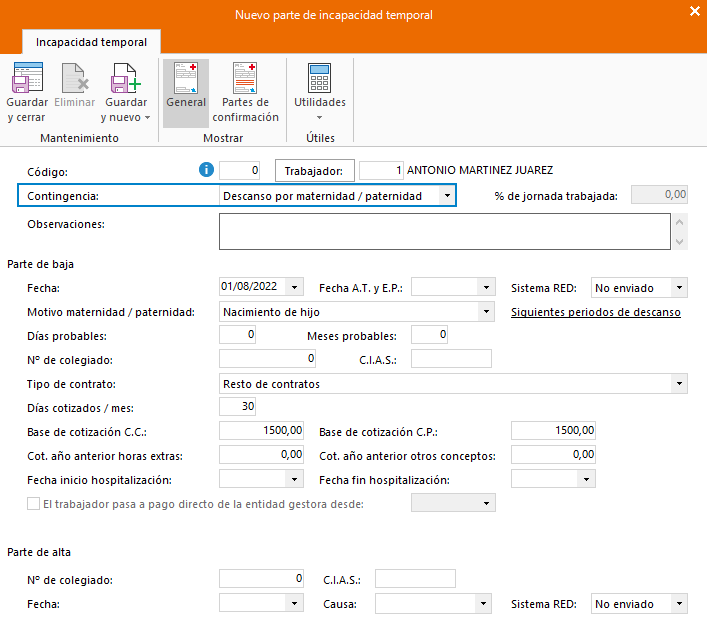Select the Incapacidad temporal tab
Image resolution: width=707 pixels, height=626 pixels.
coord(91,42)
